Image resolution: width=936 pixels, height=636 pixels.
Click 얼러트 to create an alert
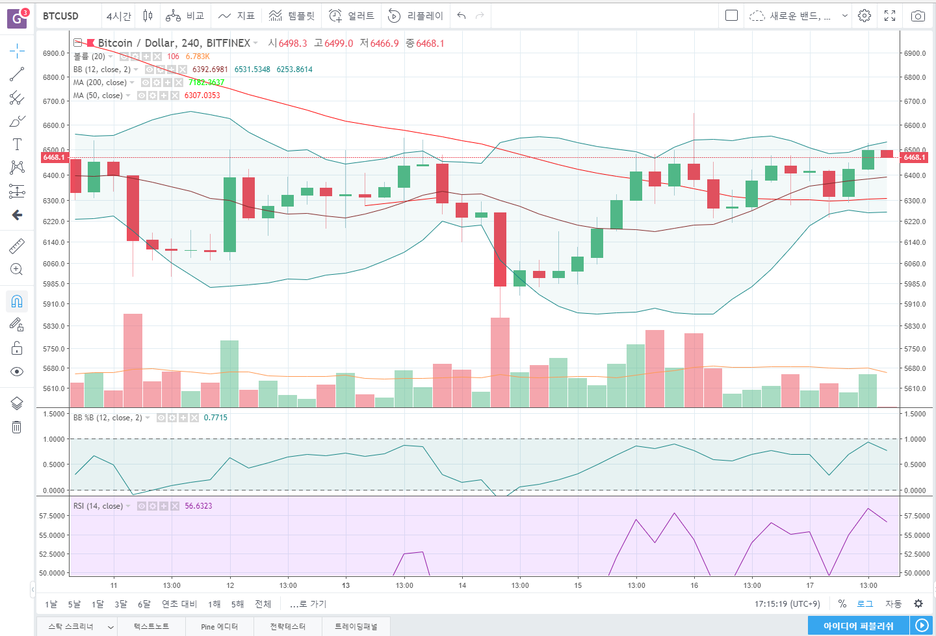click(x=352, y=16)
